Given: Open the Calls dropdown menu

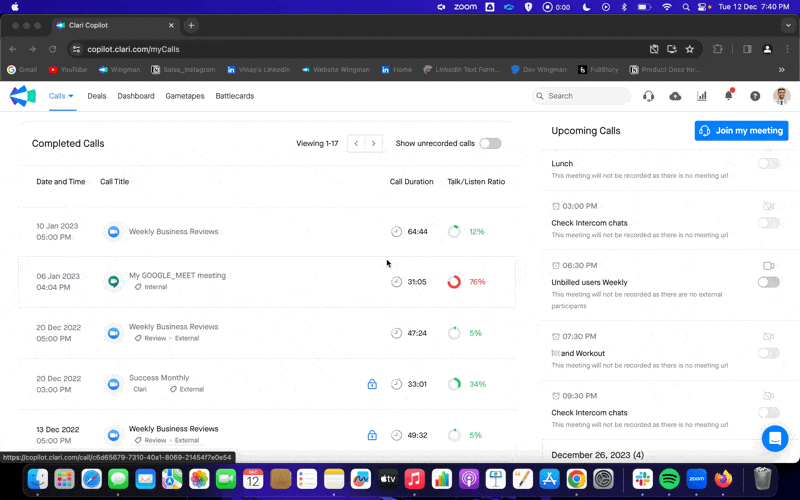Looking at the screenshot, I should (61, 96).
